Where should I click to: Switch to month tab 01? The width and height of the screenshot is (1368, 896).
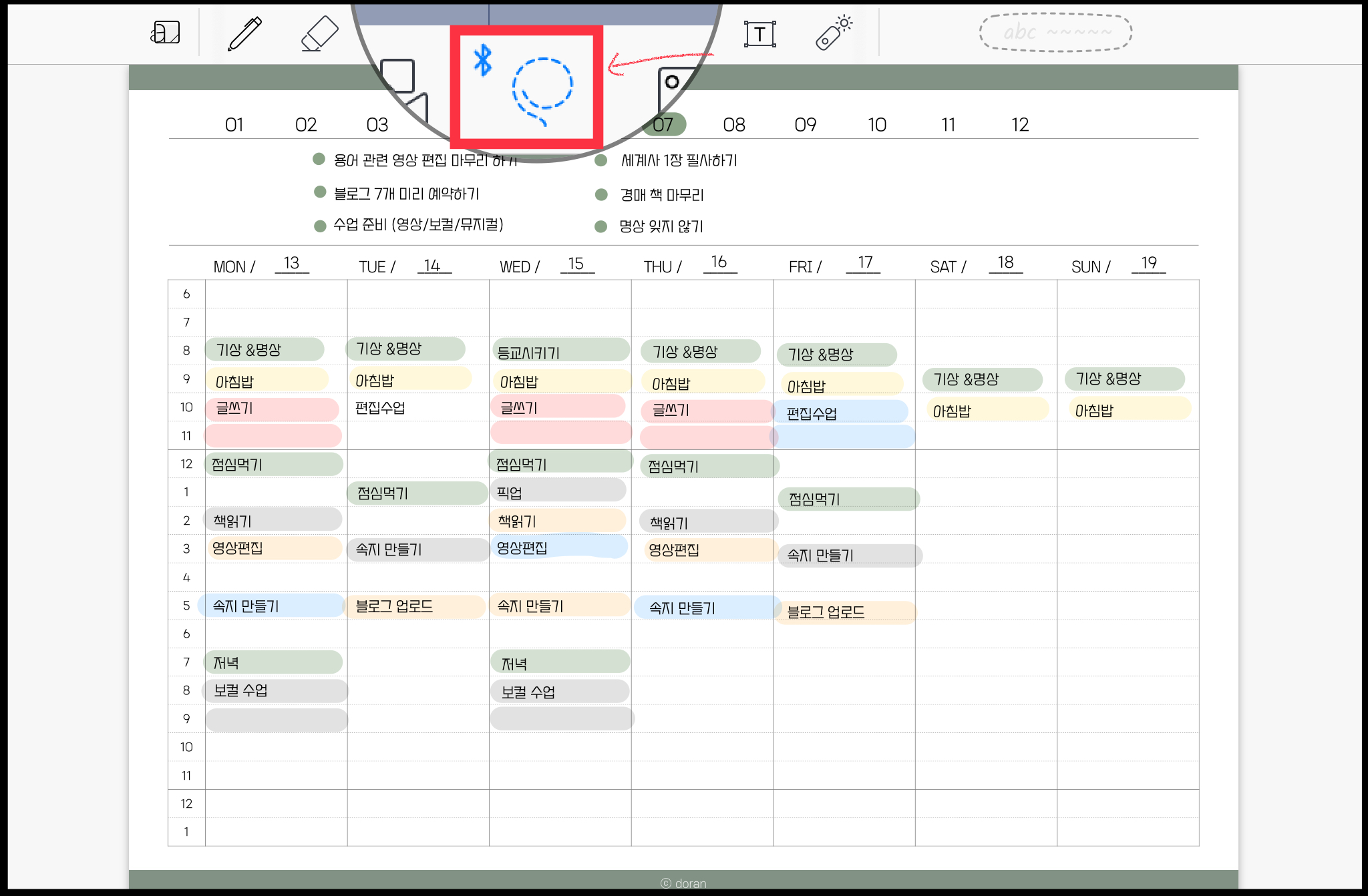coord(234,125)
